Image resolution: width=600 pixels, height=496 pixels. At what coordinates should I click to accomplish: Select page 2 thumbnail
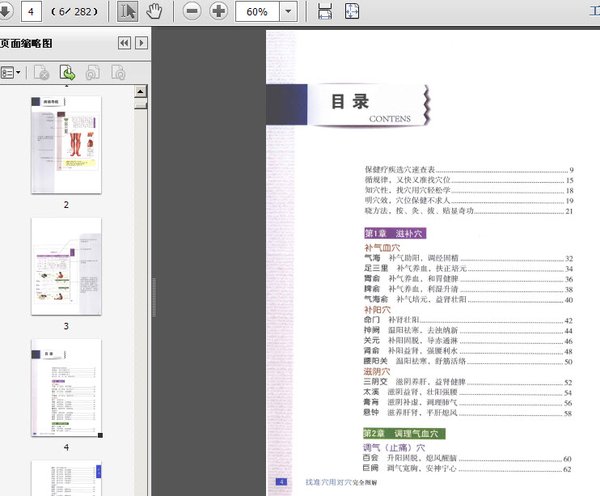(x=66, y=144)
